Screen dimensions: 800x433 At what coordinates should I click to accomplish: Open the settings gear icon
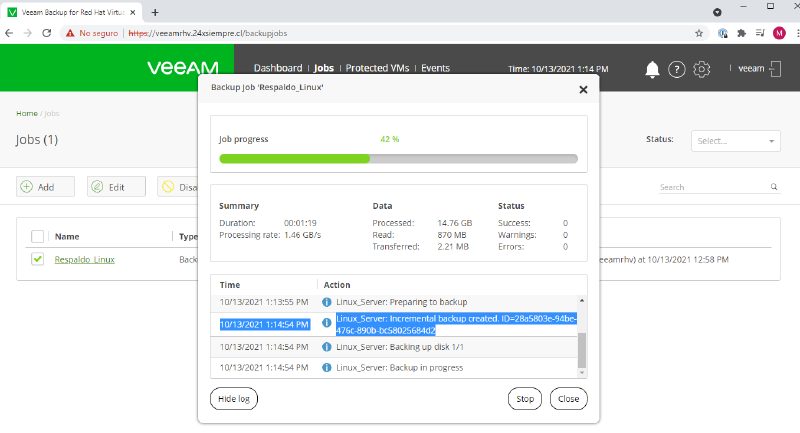[702, 69]
